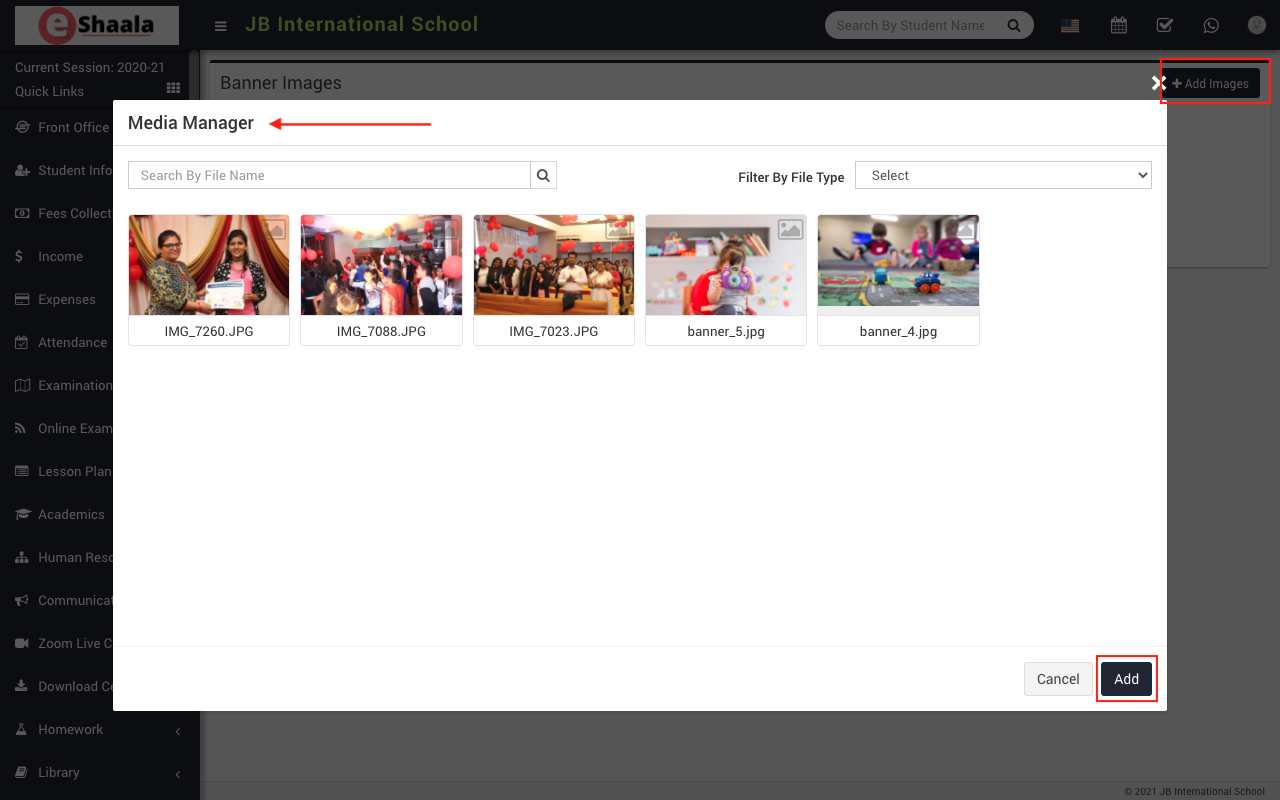Expand the Library sidebar menu
Screen dimensions: 1280x800
pyautogui.click(x=58, y=772)
